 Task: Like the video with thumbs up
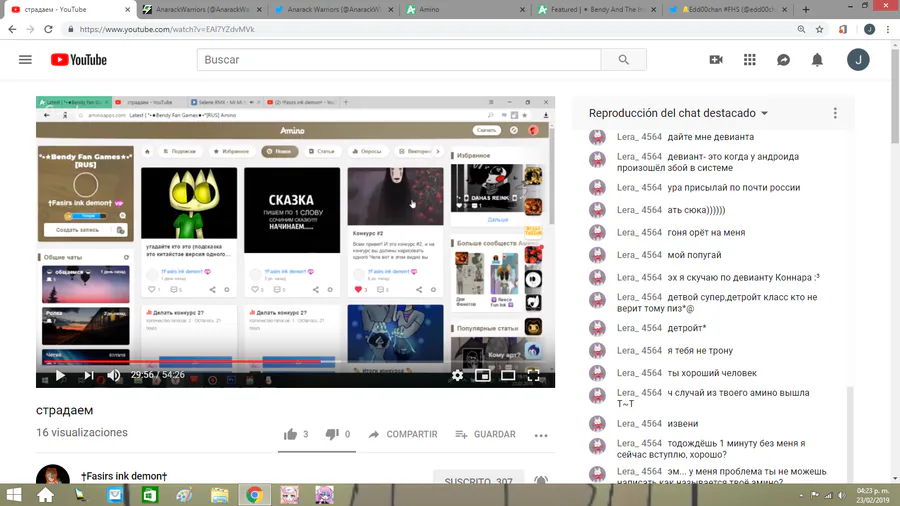coord(290,434)
